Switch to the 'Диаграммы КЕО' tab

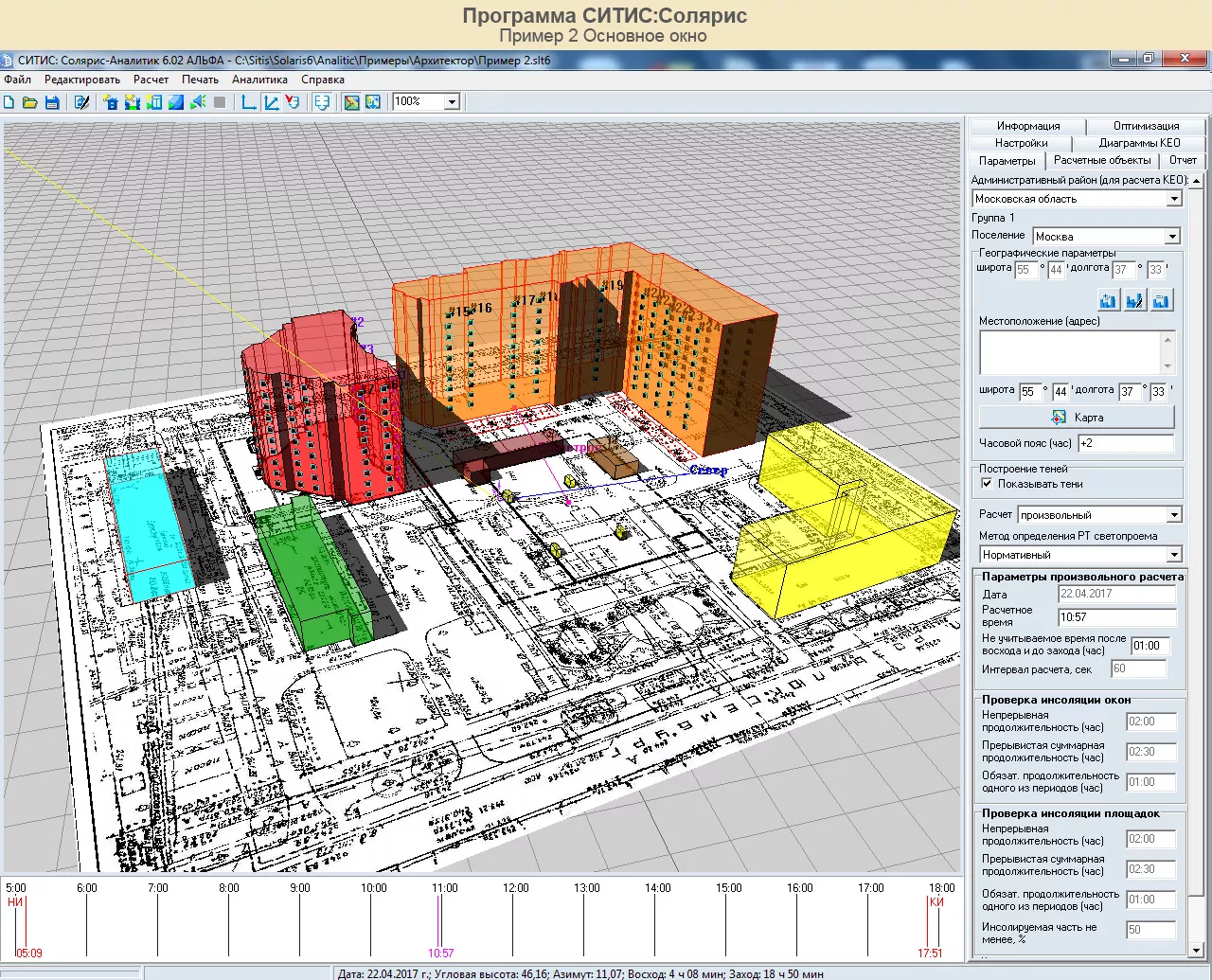click(x=1139, y=143)
